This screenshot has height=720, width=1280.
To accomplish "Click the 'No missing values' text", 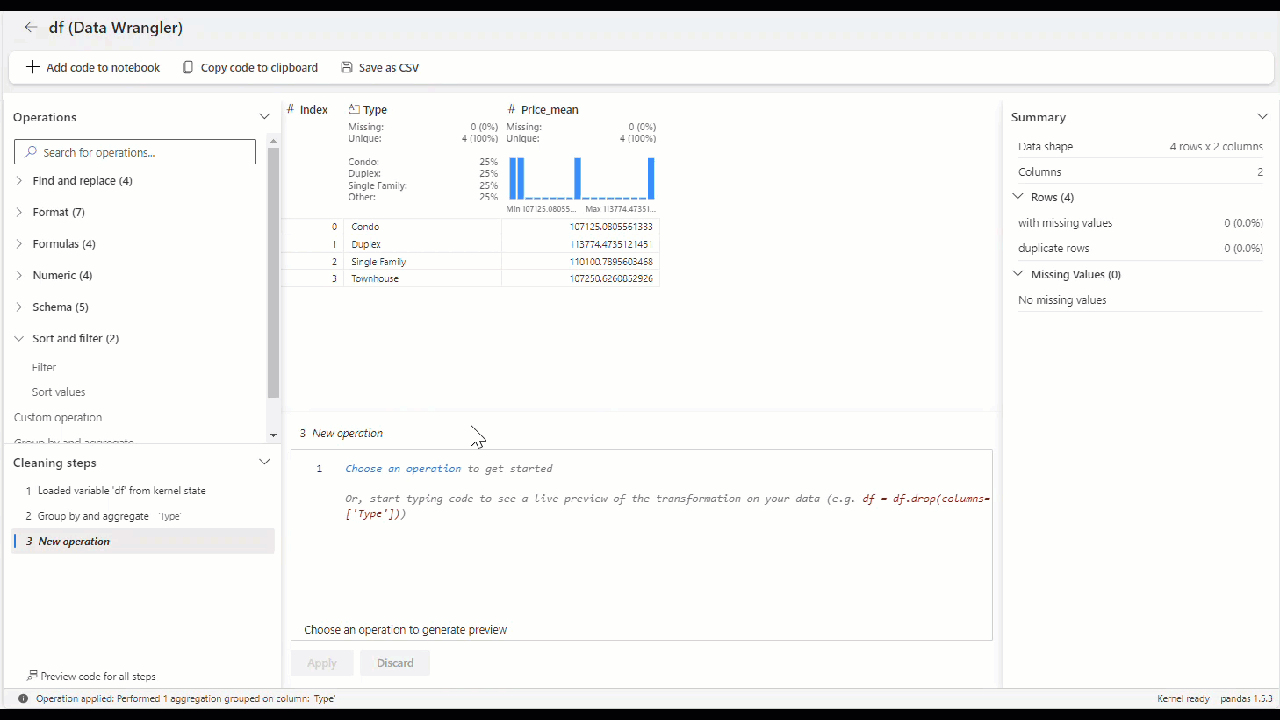I will click(x=1062, y=300).
